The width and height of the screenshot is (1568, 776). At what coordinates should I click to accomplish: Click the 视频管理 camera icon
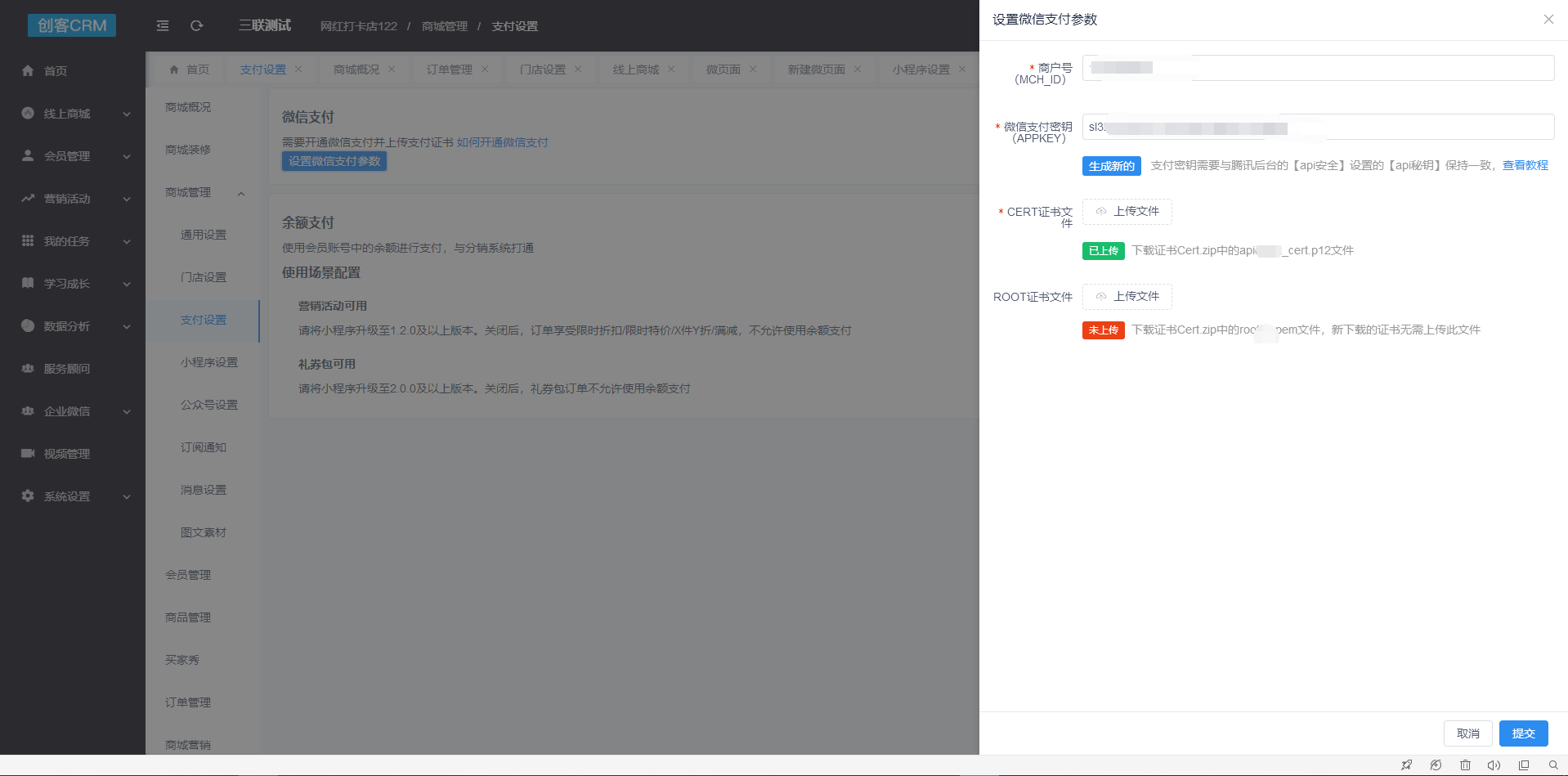[x=28, y=454]
